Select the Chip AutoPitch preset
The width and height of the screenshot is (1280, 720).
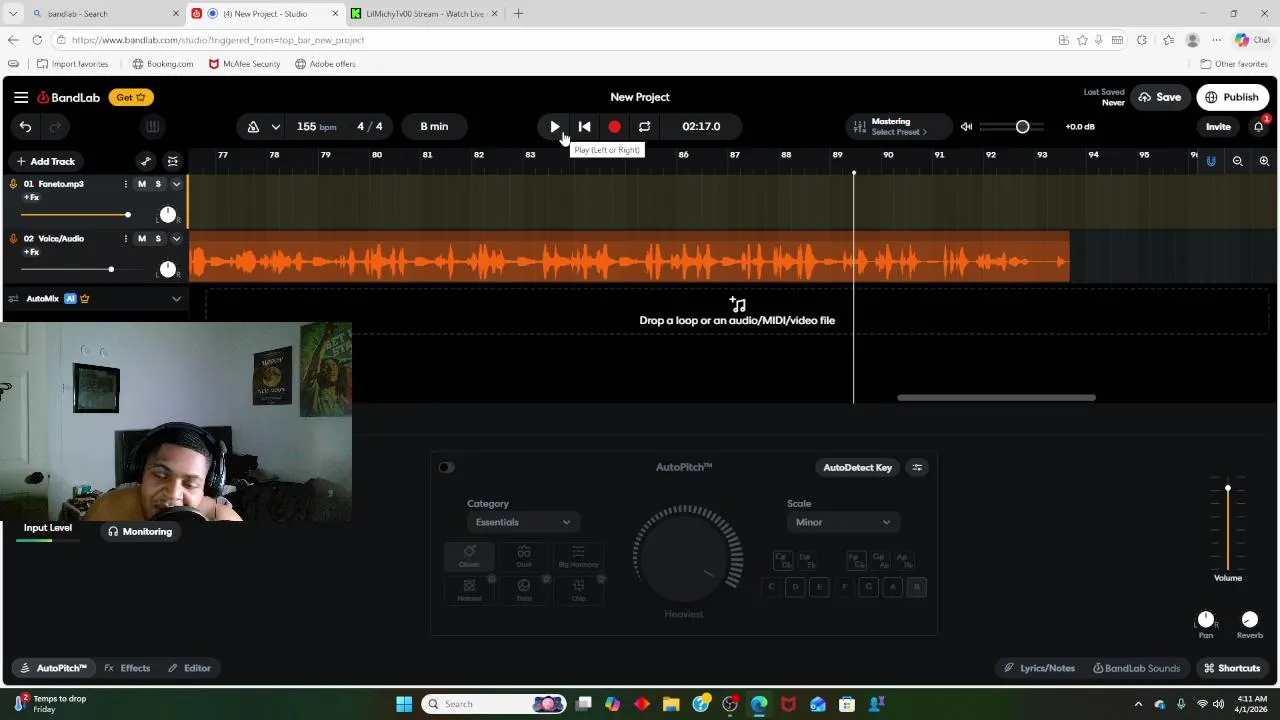point(578,590)
